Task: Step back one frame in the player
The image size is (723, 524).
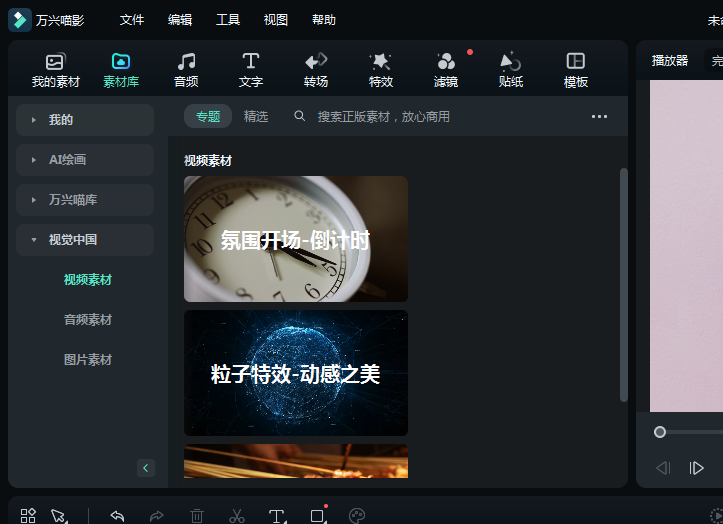Action: [663, 468]
